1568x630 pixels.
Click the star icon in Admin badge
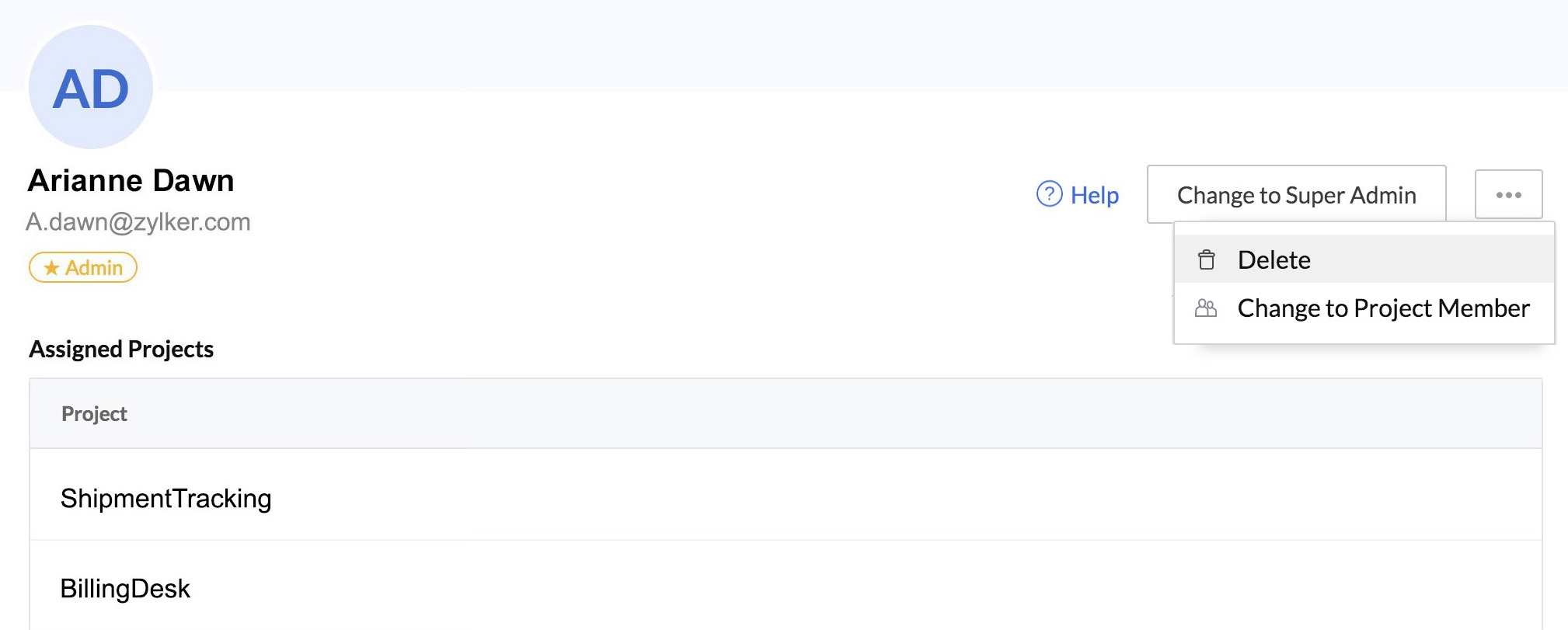(x=51, y=268)
